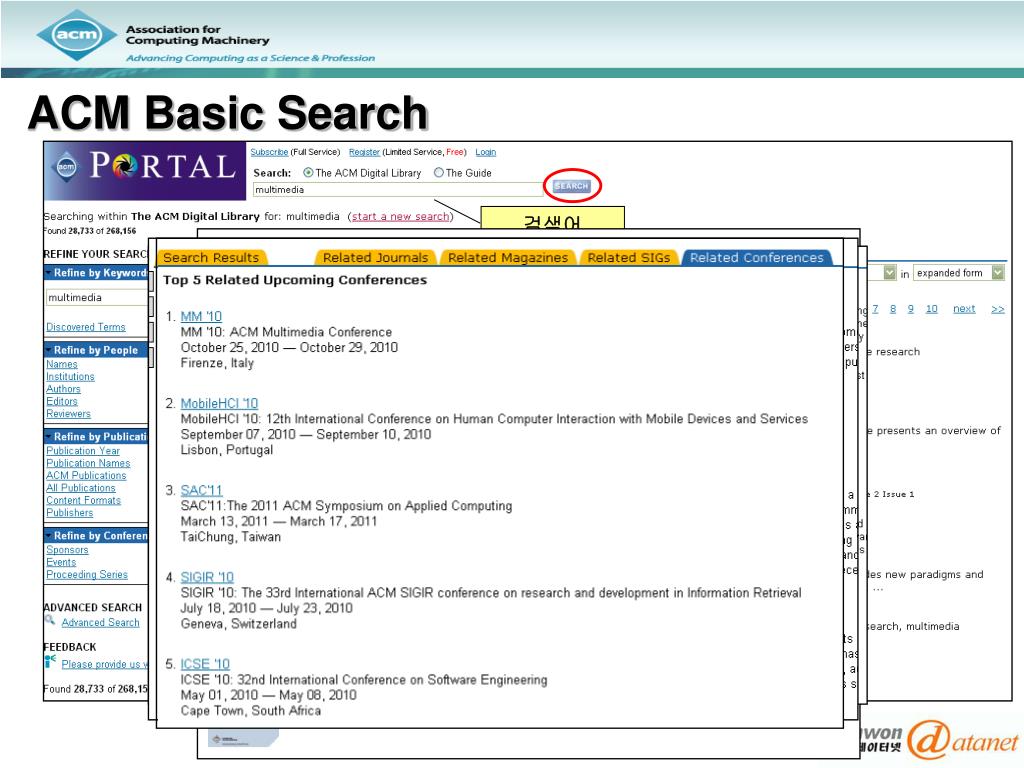The image size is (1024, 768).
Task: Jump ahead with the >> pagination link
Action: [997, 309]
